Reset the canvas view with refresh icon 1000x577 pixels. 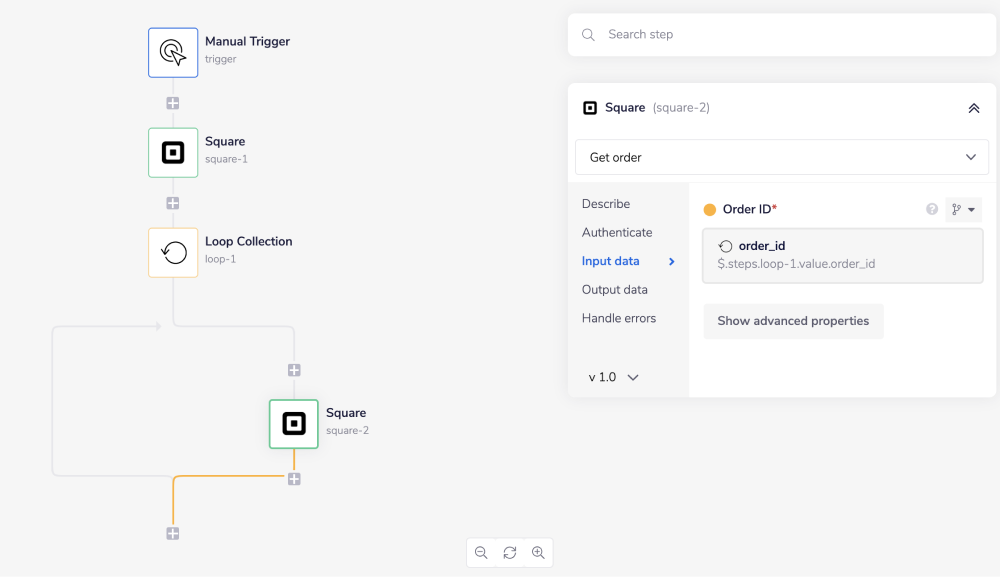510,553
